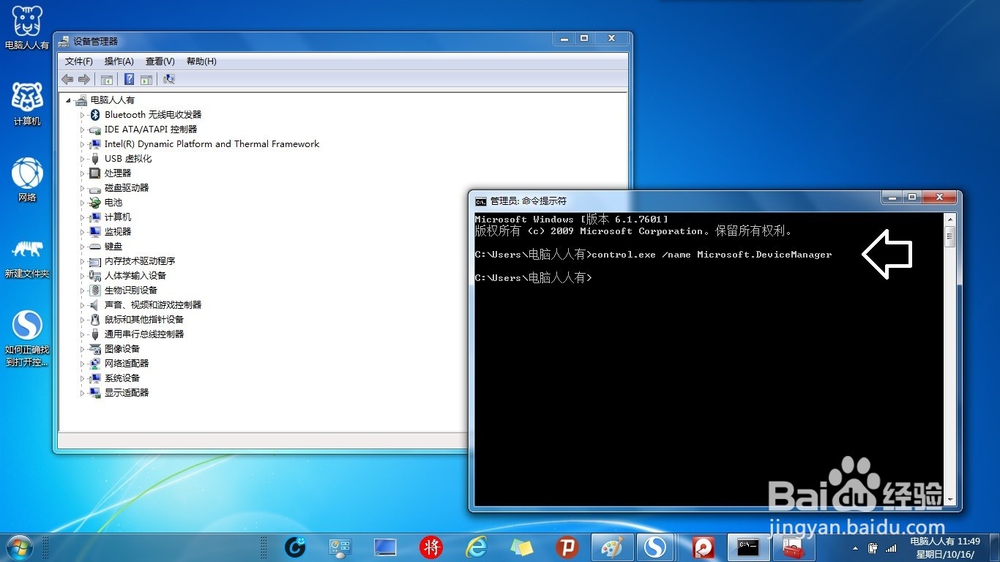This screenshot has height=562, width=1000.
Task: Click the sticky notes taskbar icon
Action: point(521,547)
